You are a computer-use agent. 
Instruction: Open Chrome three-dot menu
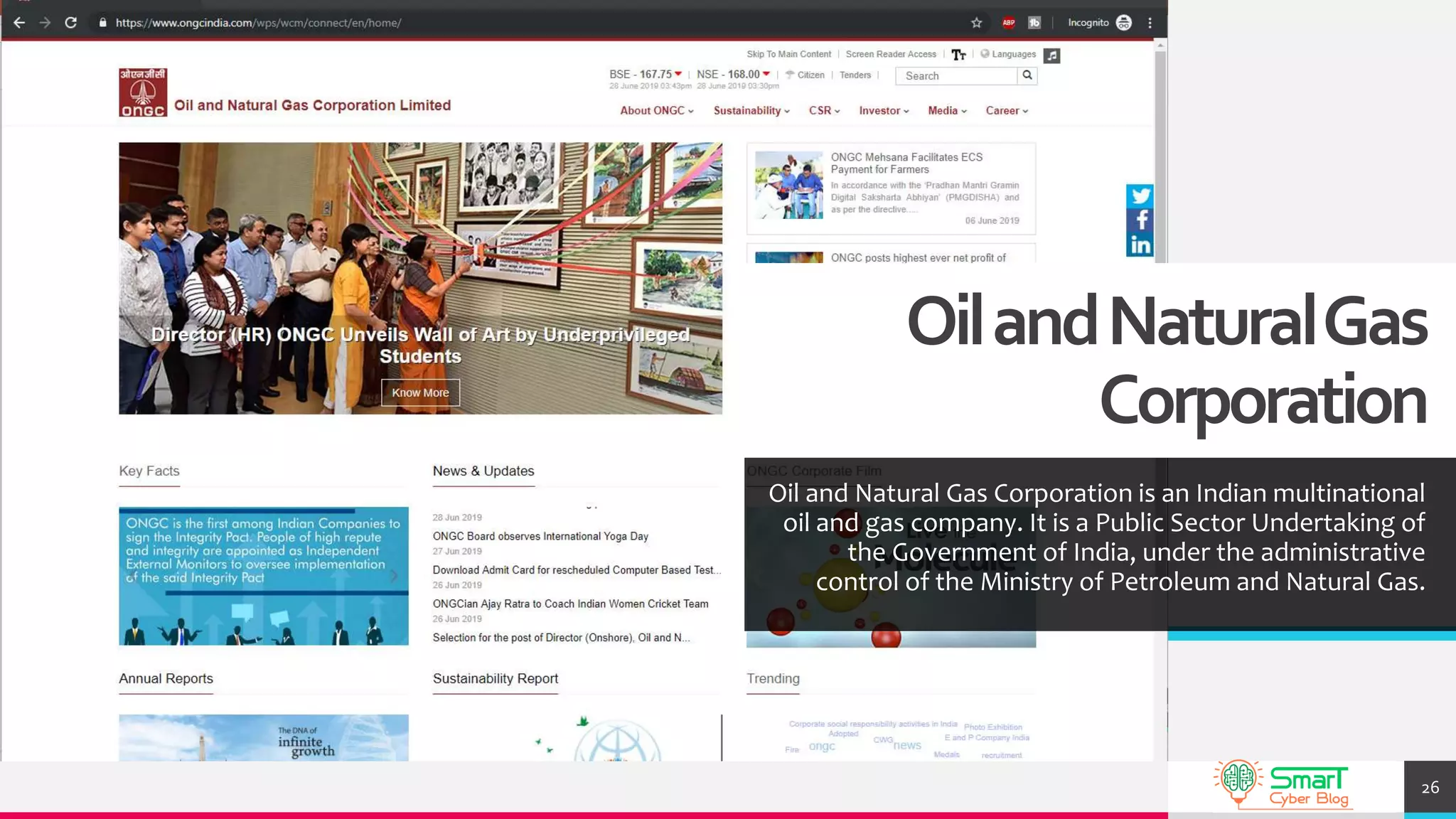tap(1150, 23)
